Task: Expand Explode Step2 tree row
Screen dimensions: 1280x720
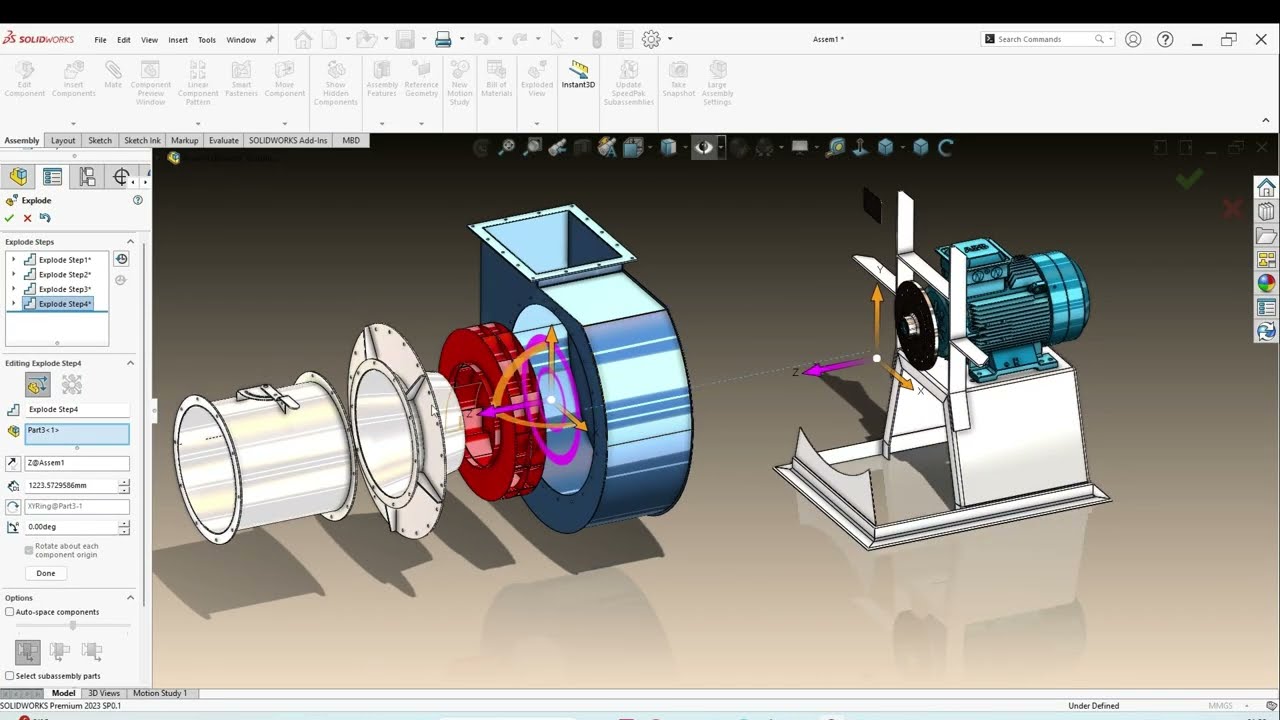Action: point(13,274)
